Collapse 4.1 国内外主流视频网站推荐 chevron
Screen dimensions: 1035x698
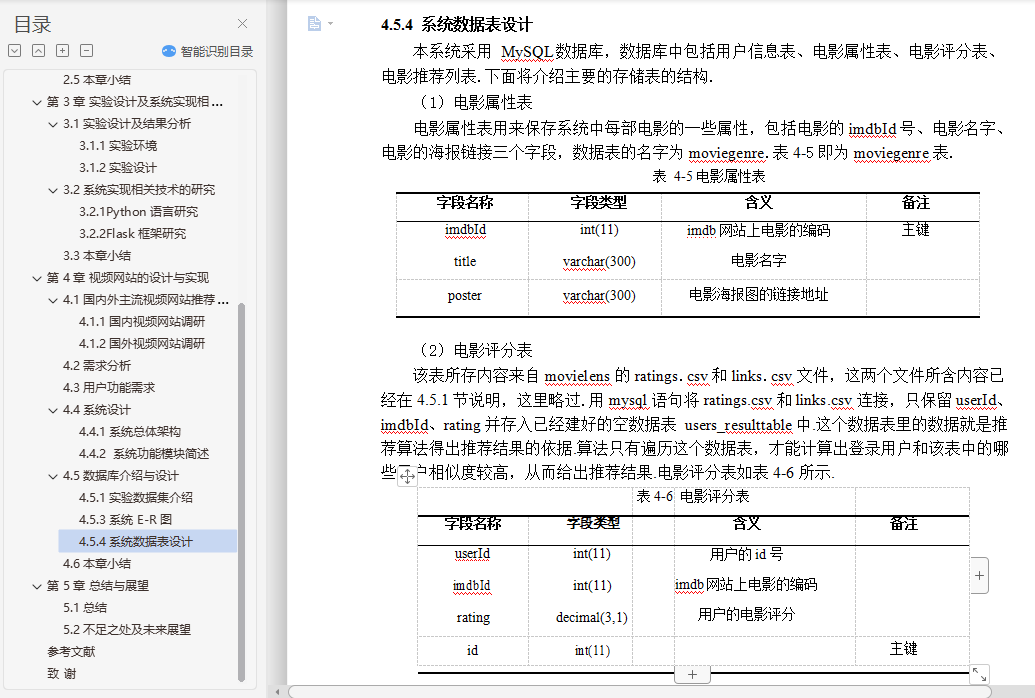(x=53, y=300)
